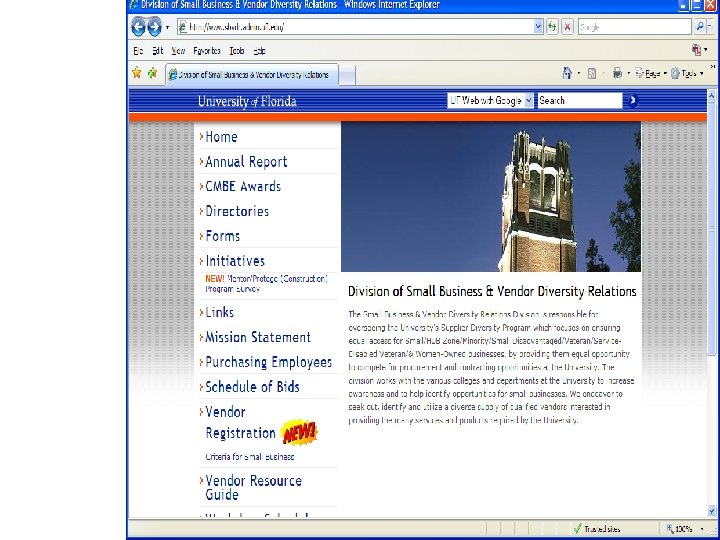This screenshot has width=720, height=540.
Task: Open the Forms link
Action: click(222, 236)
